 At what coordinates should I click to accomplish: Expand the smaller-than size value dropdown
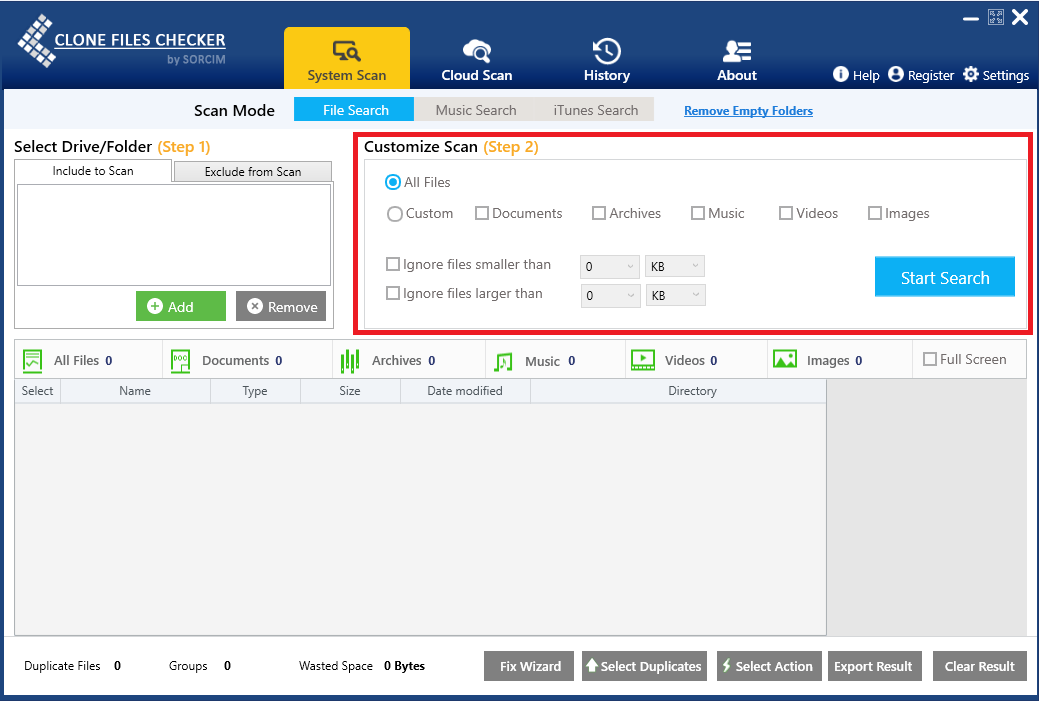click(610, 267)
